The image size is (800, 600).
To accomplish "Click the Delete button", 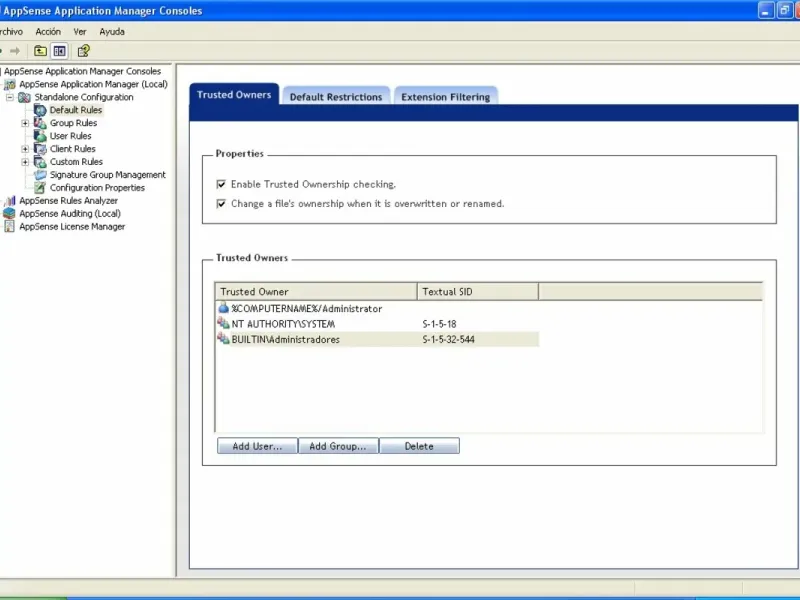I will 419,446.
